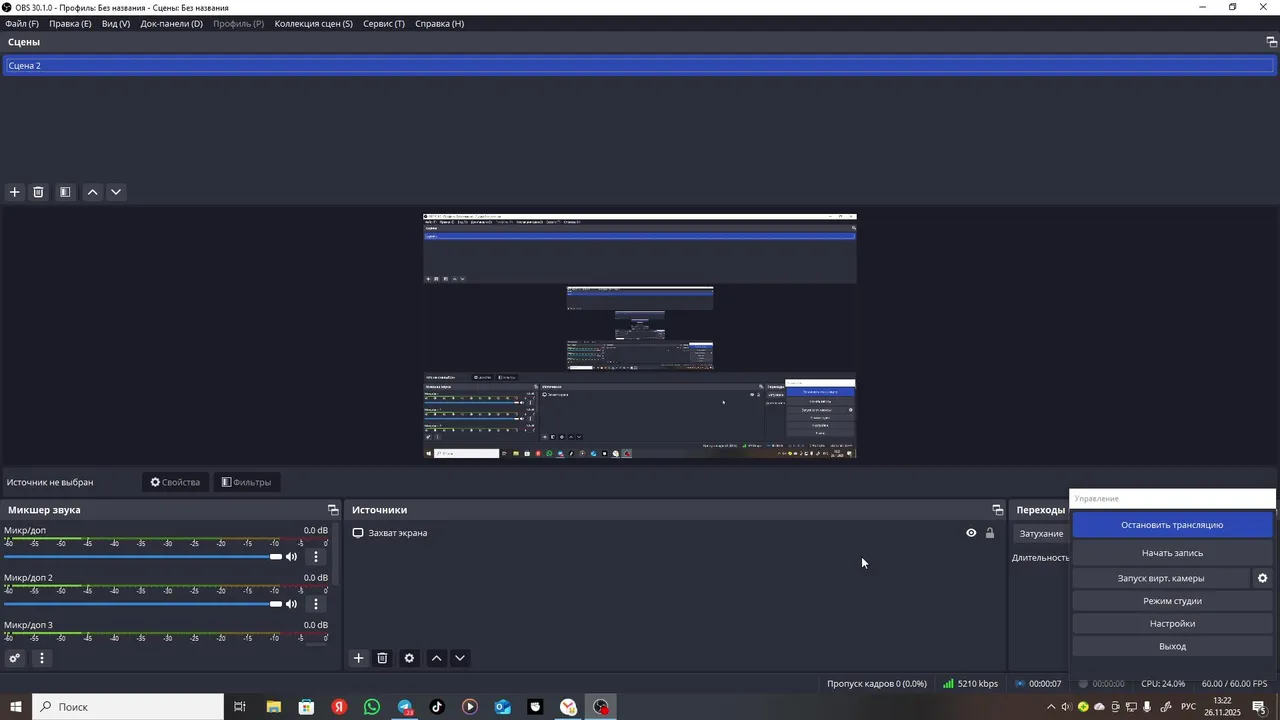
Task: Open scene filters icon in Scenes toolbar
Action: pos(65,192)
